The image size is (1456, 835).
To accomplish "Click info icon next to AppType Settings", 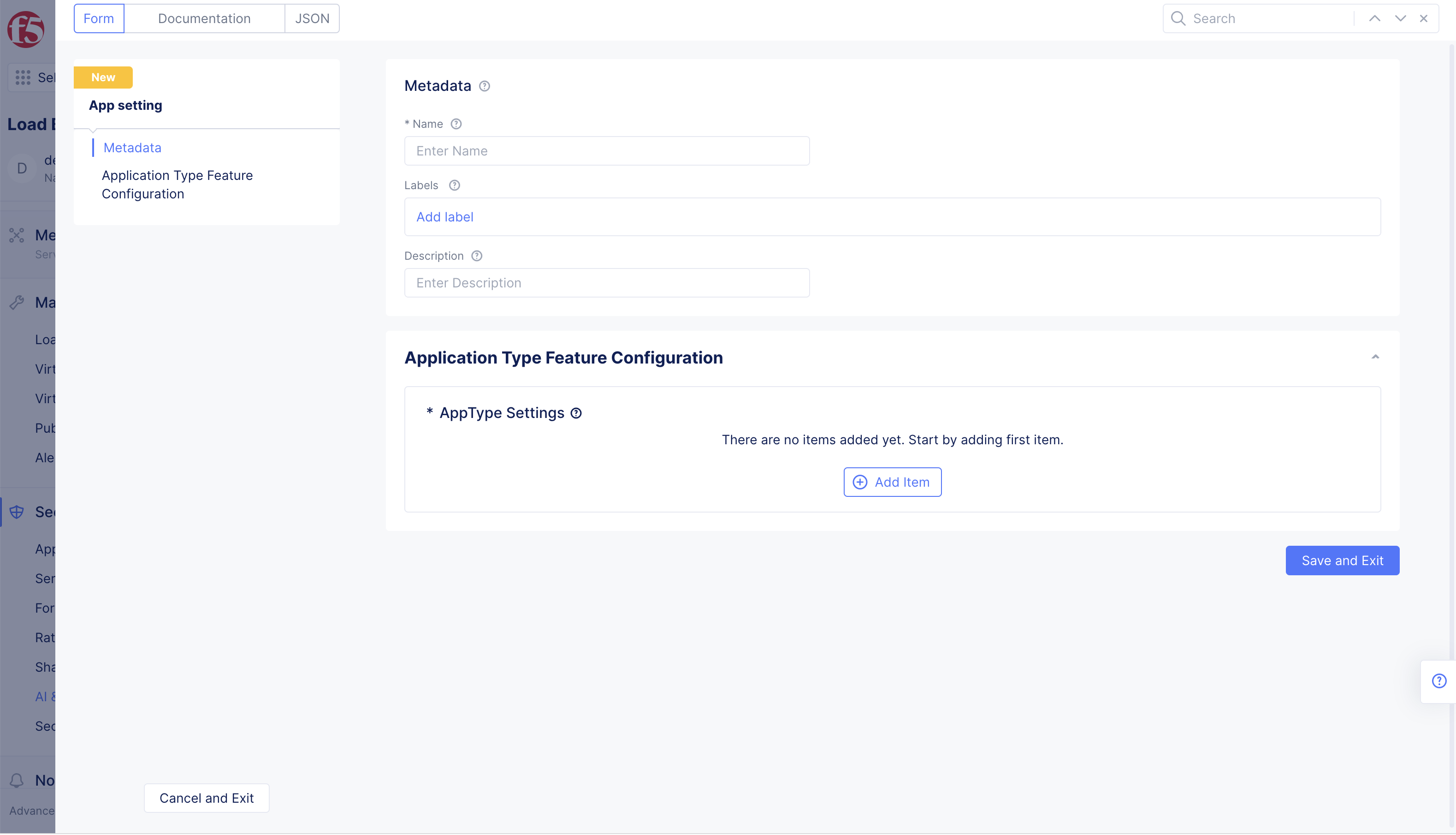I will click(x=576, y=413).
